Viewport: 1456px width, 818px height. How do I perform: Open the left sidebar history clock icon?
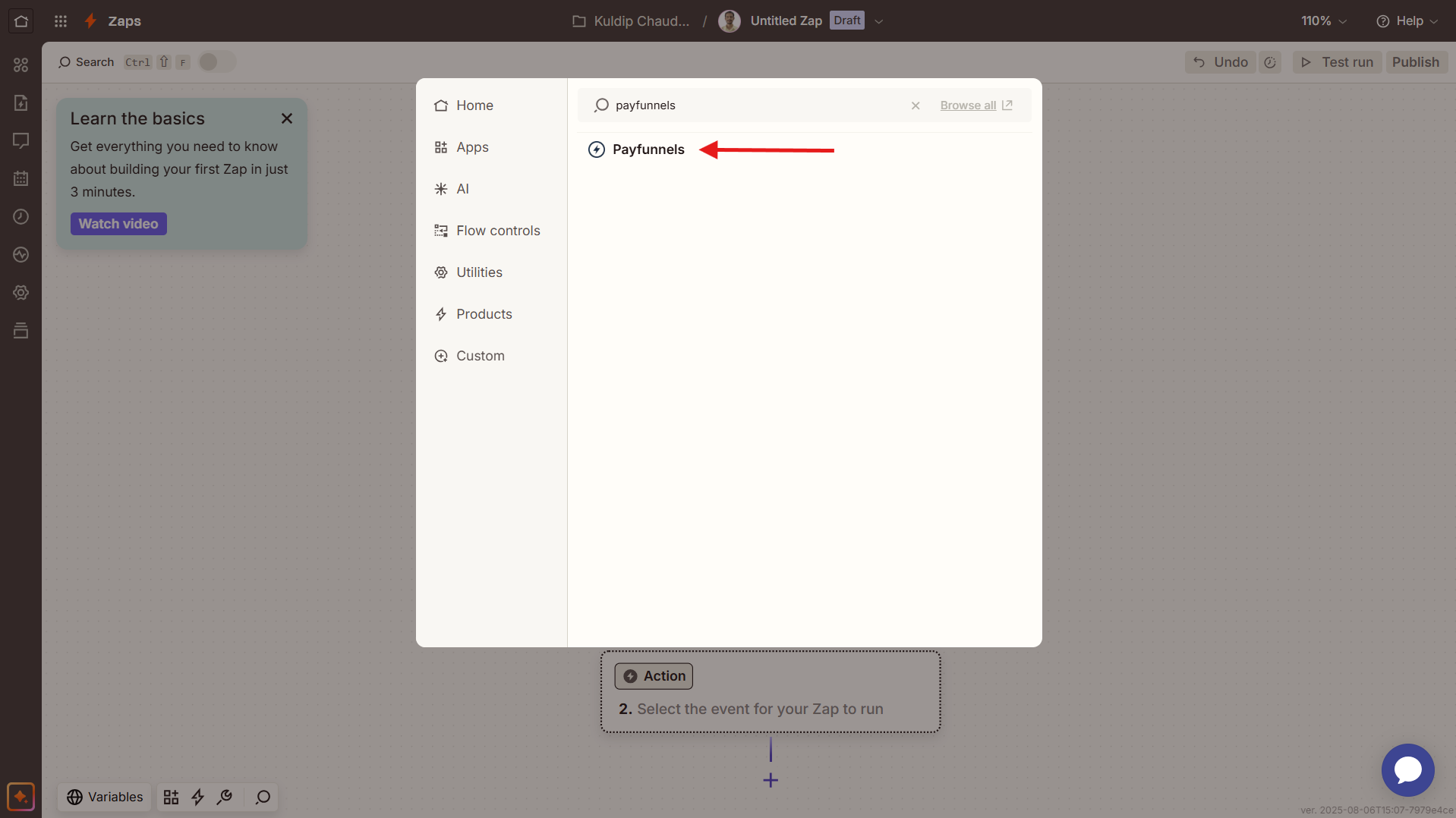(20, 216)
